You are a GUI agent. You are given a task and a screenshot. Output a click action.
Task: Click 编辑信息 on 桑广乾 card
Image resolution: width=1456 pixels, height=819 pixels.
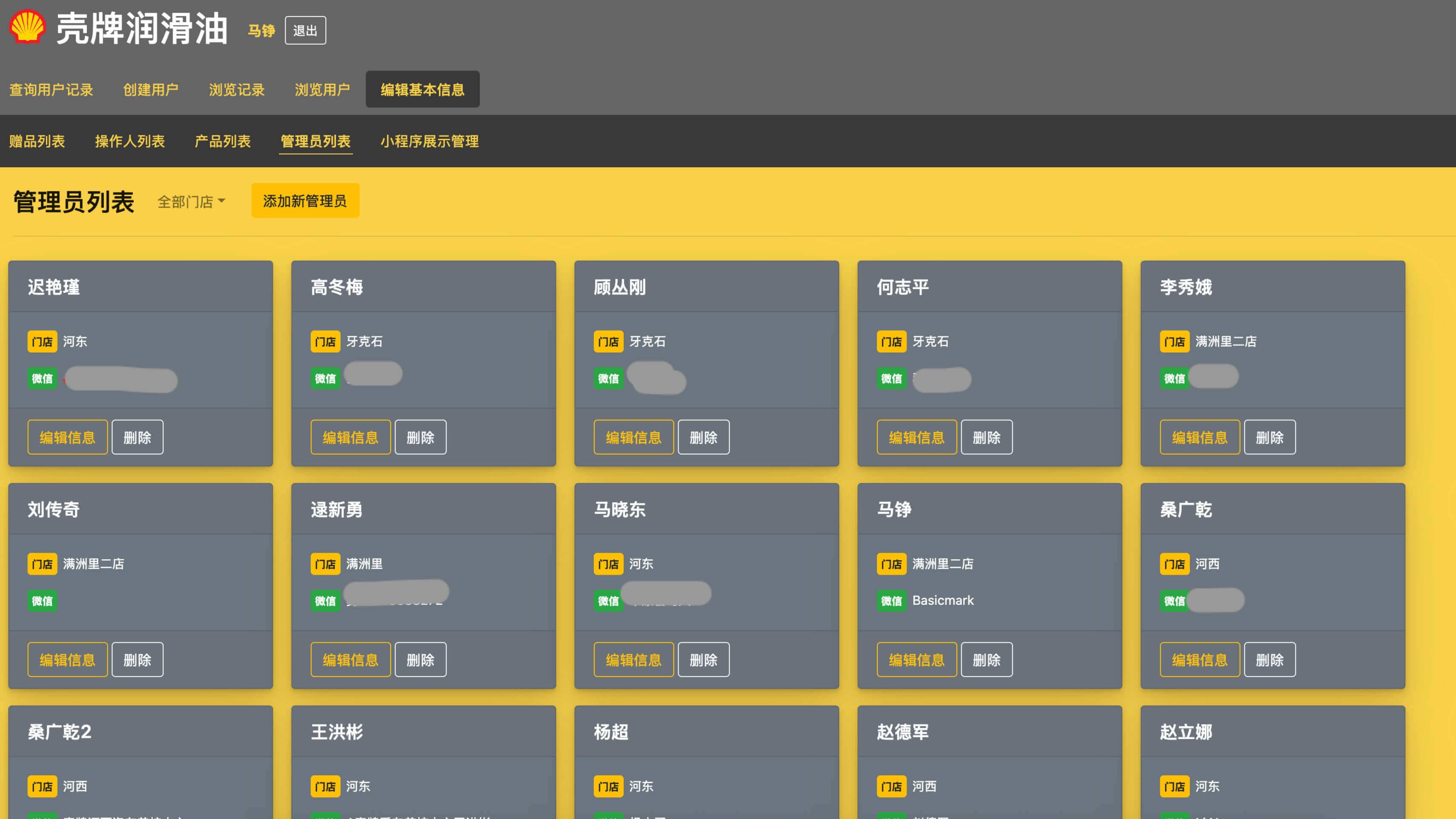(x=1199, y=660)
